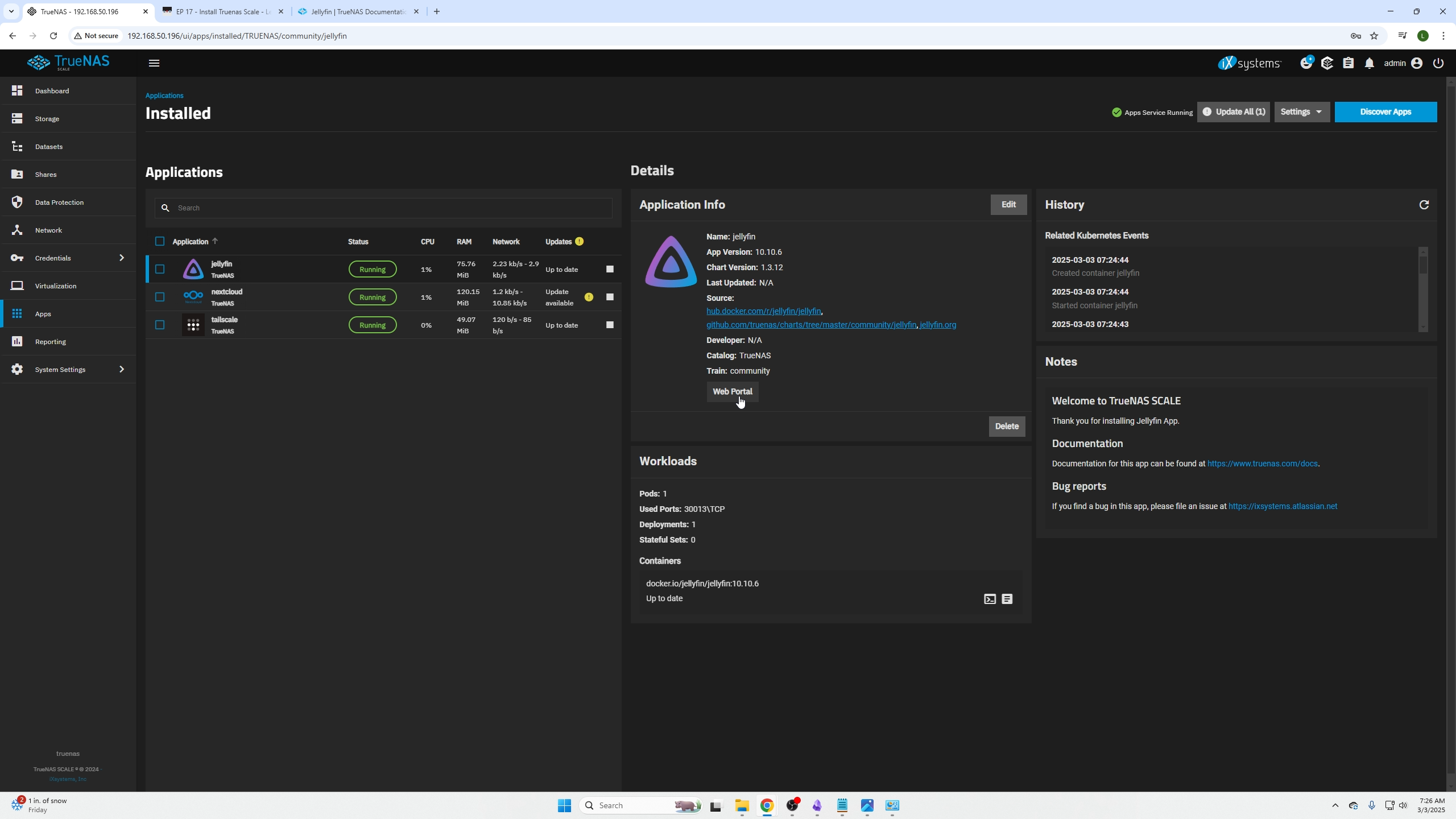Image resolution: width=1456 pixels, height=819 pixels.
Task: Open the Settings dropdown
Action: click(1301, 112)
